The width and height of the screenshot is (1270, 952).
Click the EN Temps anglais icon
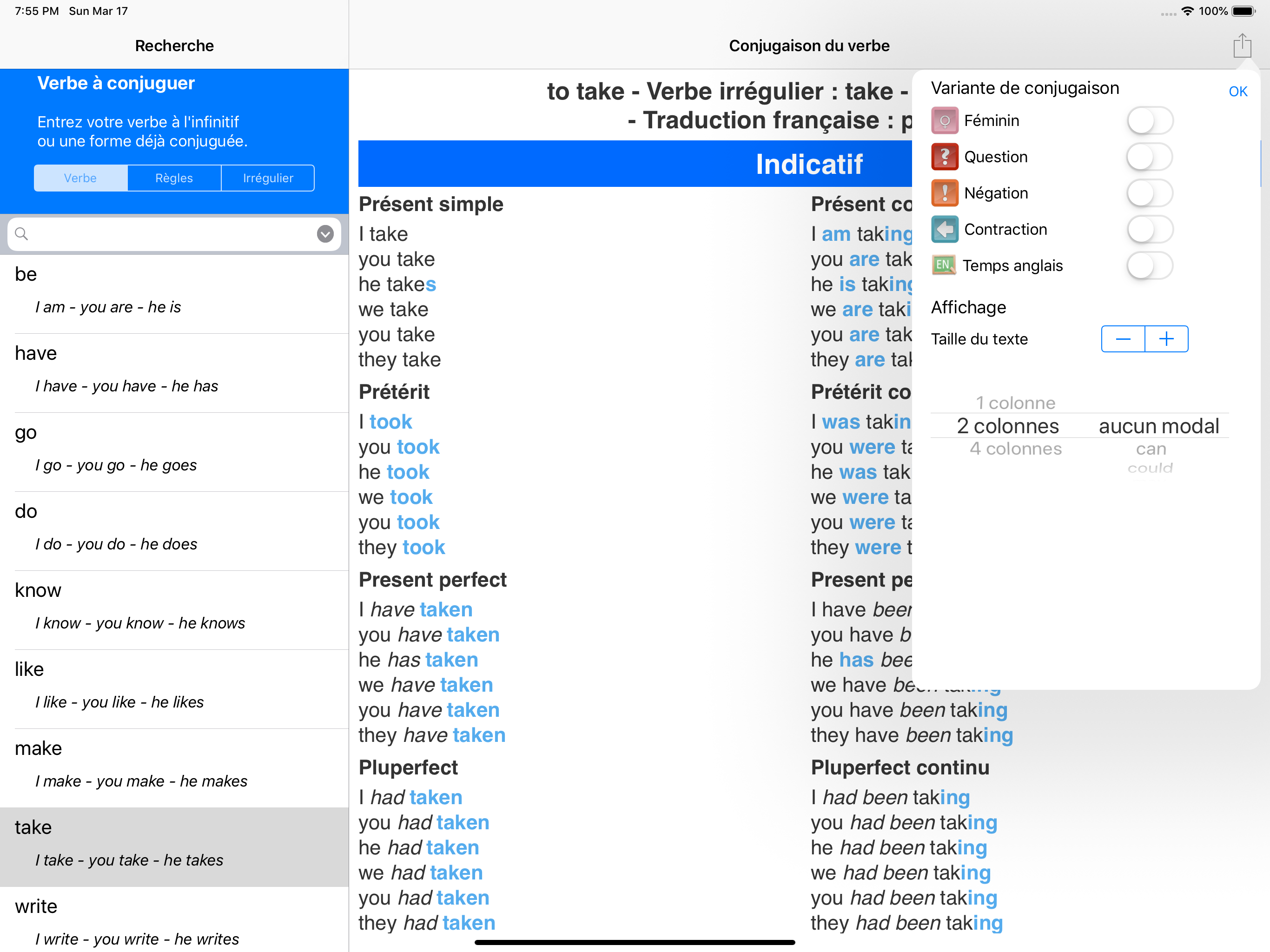(943, 265)
